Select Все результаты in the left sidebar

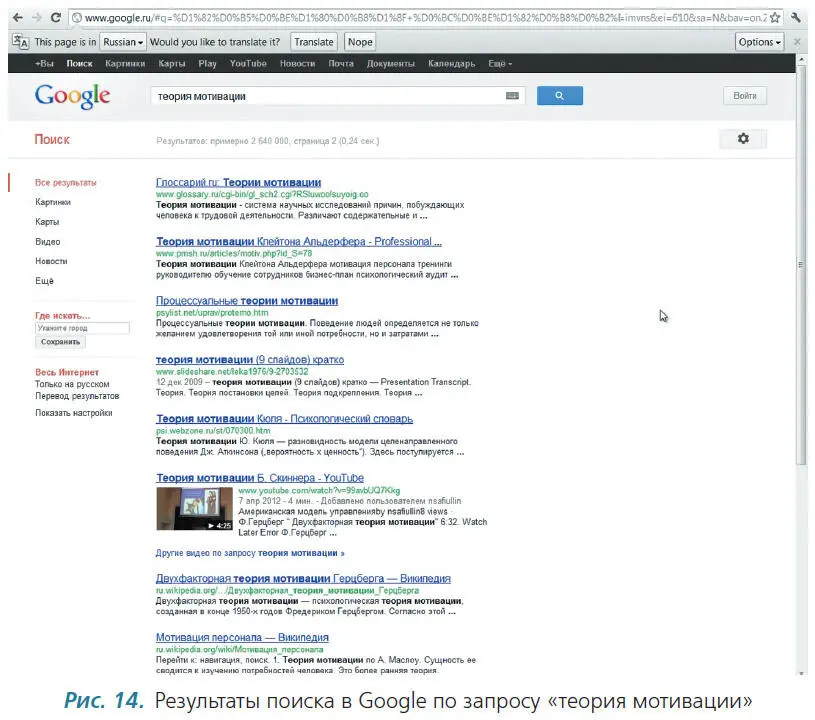click(65, 182)
